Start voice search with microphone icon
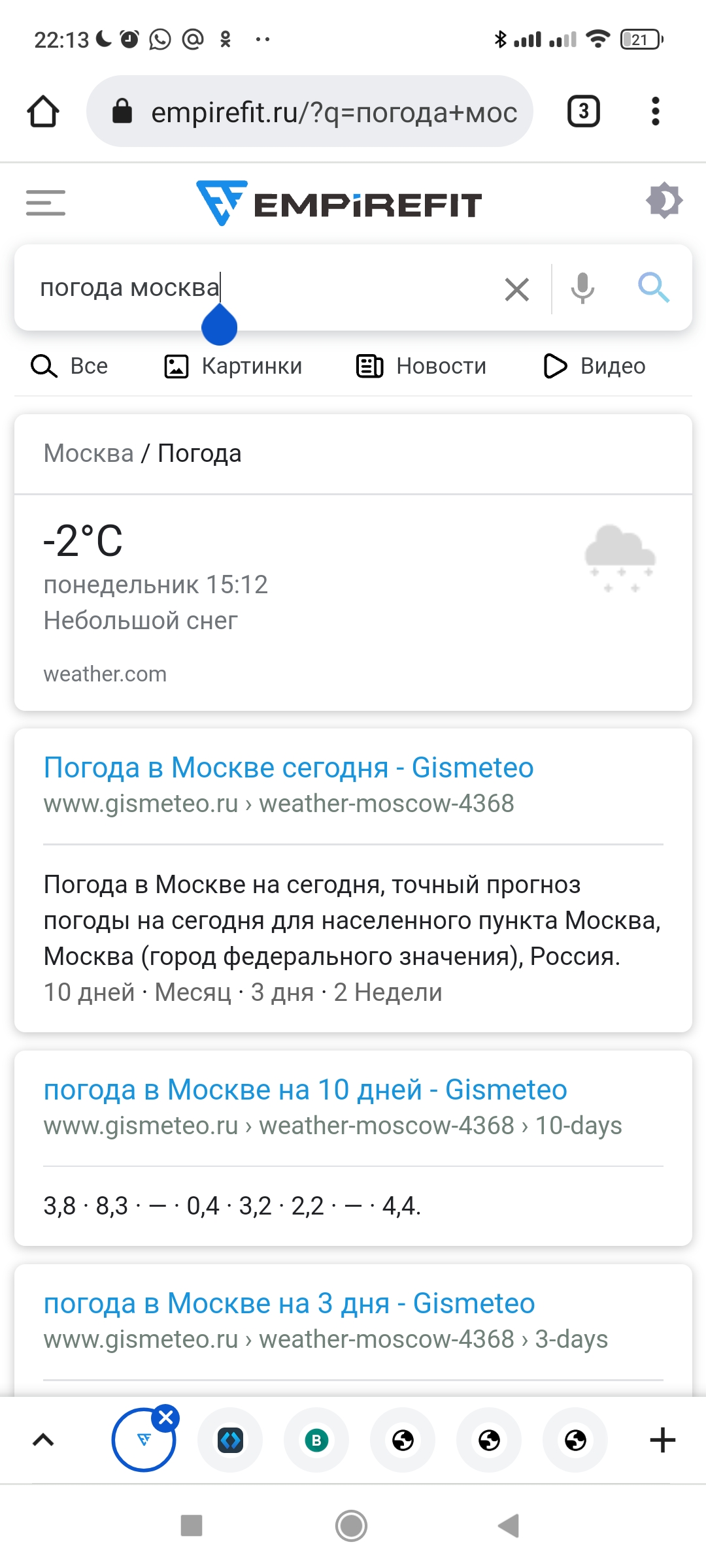Viewport: 706px width, 1568px height. [x=582, y=288]
